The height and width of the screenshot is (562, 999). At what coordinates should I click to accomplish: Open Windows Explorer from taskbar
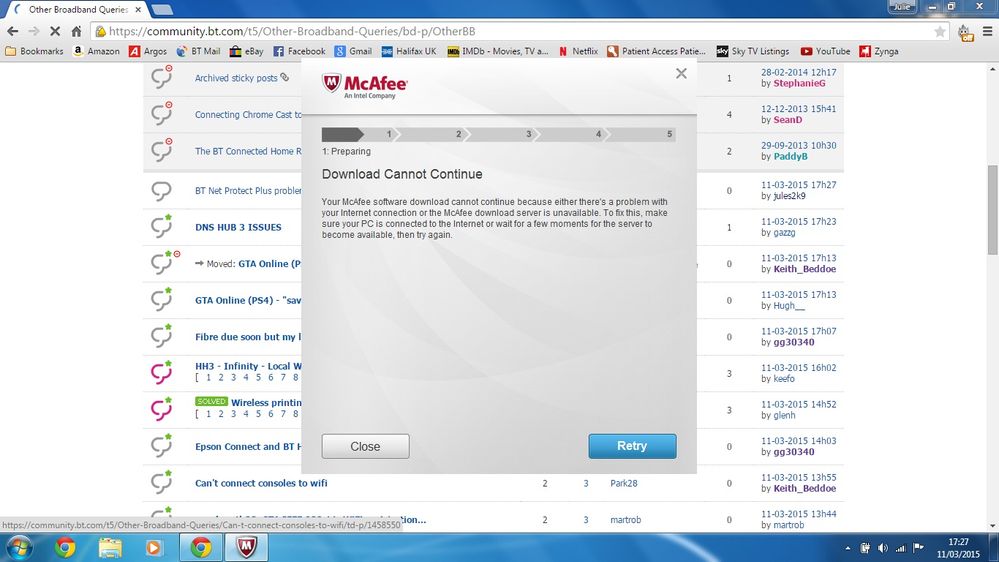110,547
